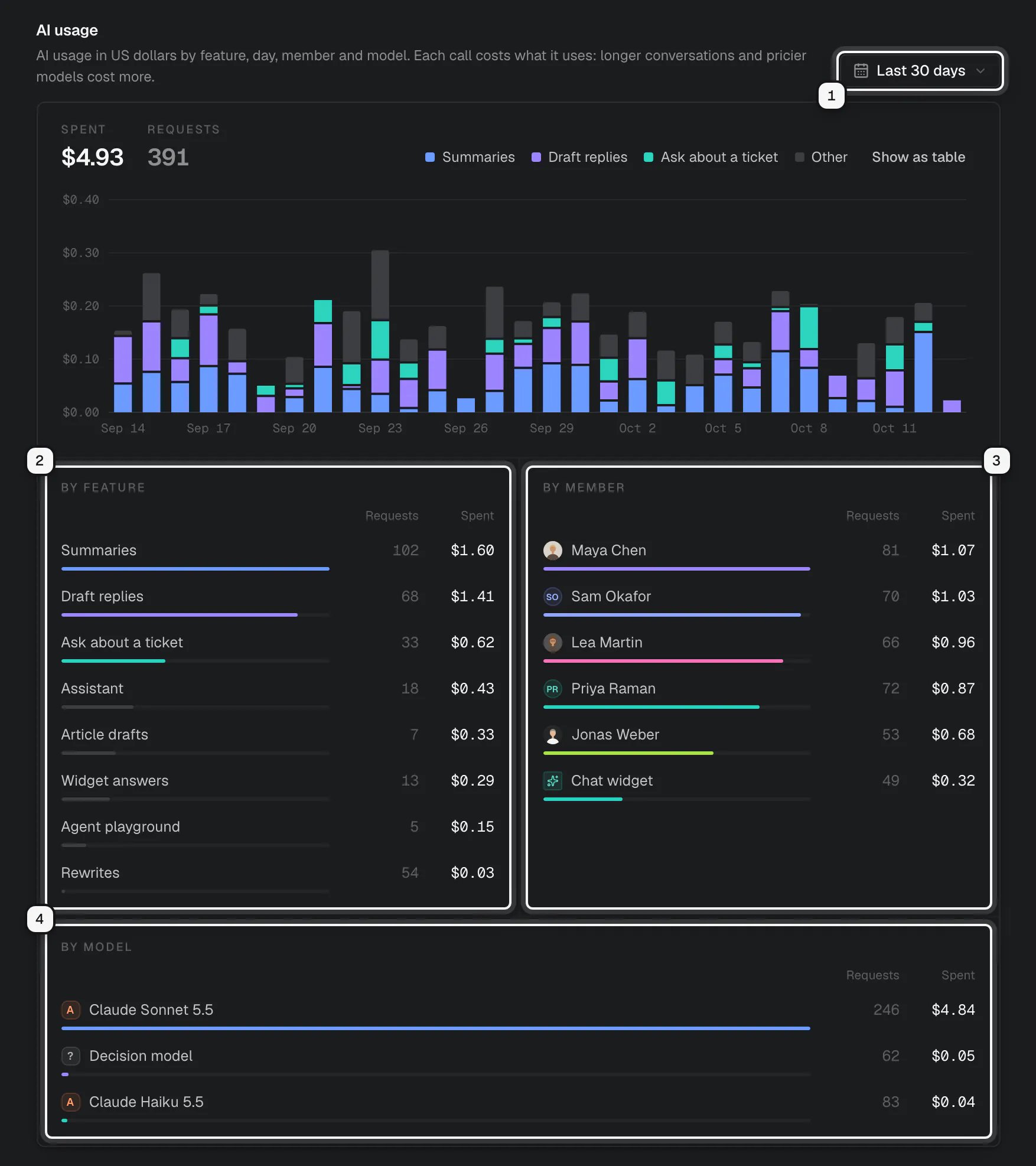Click the Sam Okafor member name
This screenshot has width=1036, height=1166.
(x=611, y=597)
